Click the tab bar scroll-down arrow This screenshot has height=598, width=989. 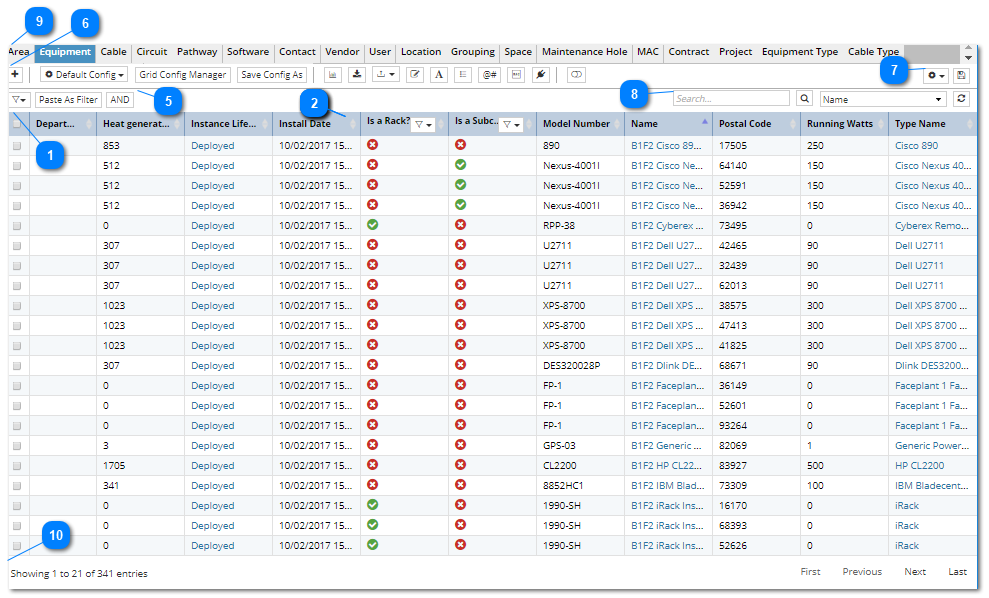point(968,58)
